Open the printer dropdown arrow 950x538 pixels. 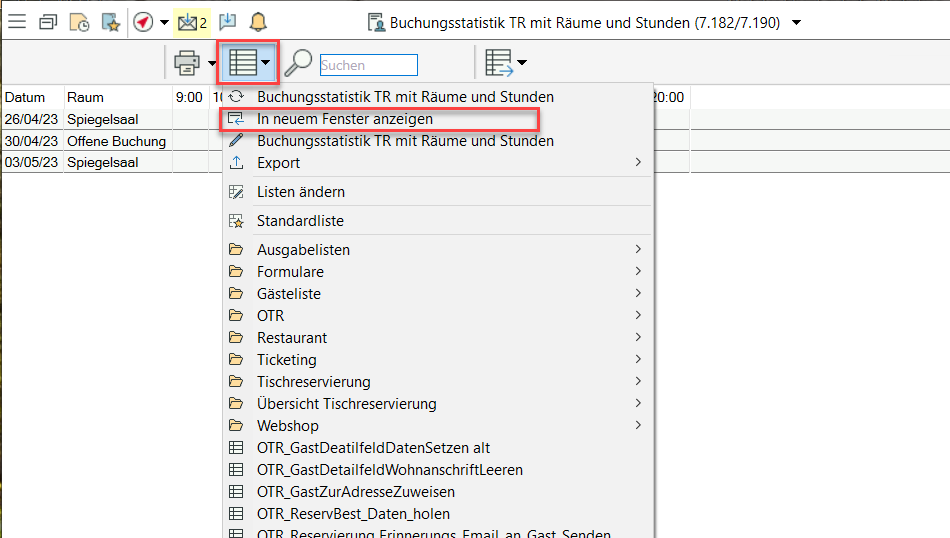(x=213, y=65)
